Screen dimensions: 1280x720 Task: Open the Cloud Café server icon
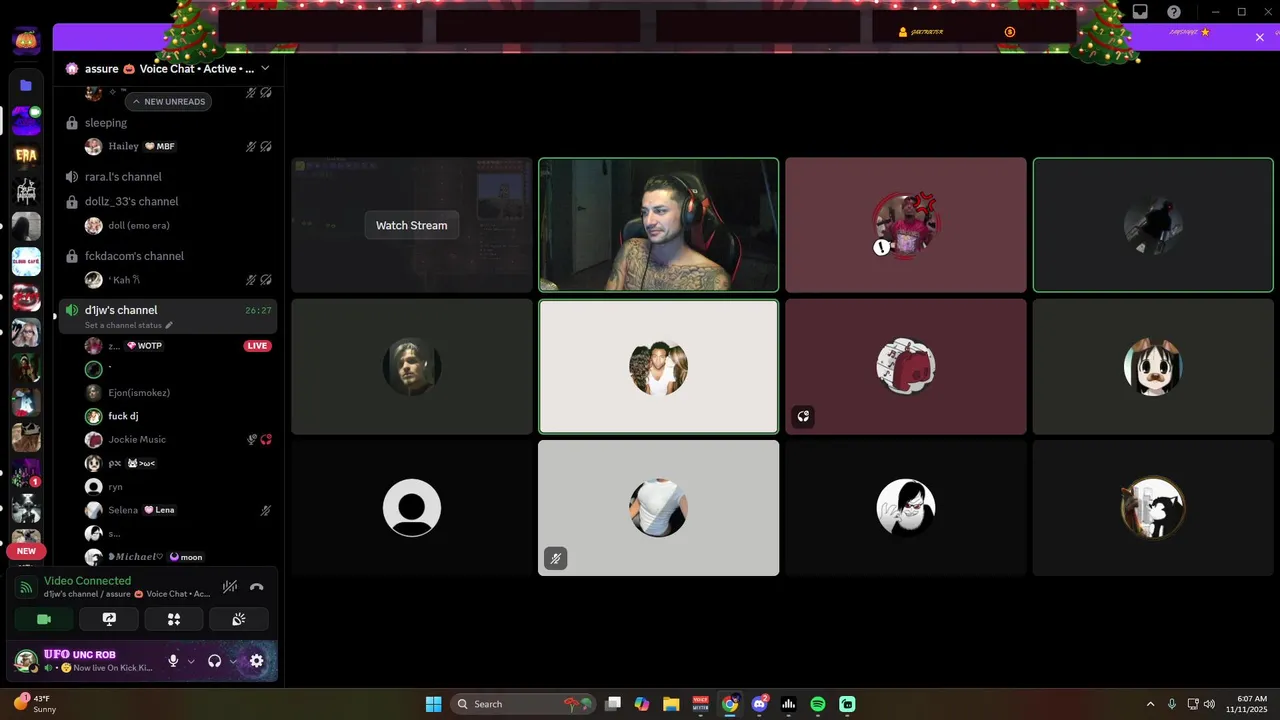point(26,262)
